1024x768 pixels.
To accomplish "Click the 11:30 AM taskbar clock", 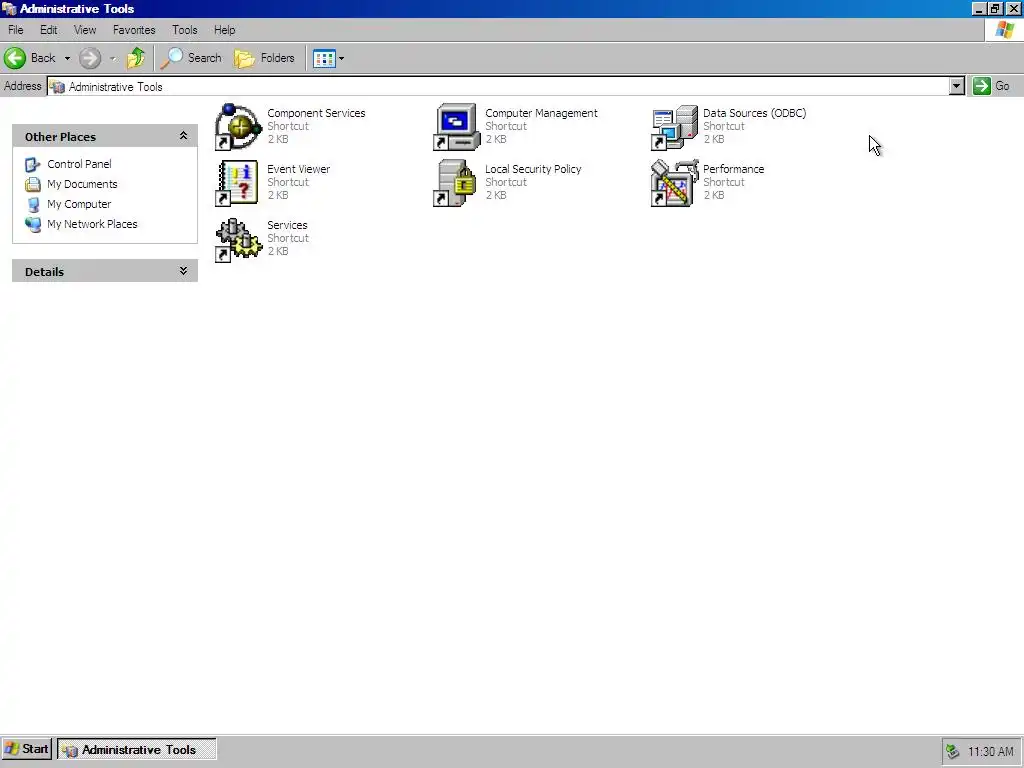I will coord(990,752).
